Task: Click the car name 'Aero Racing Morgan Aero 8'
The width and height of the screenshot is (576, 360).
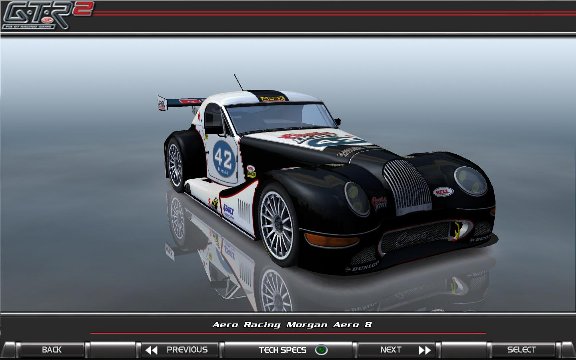Action: click(x=292, y=325)
